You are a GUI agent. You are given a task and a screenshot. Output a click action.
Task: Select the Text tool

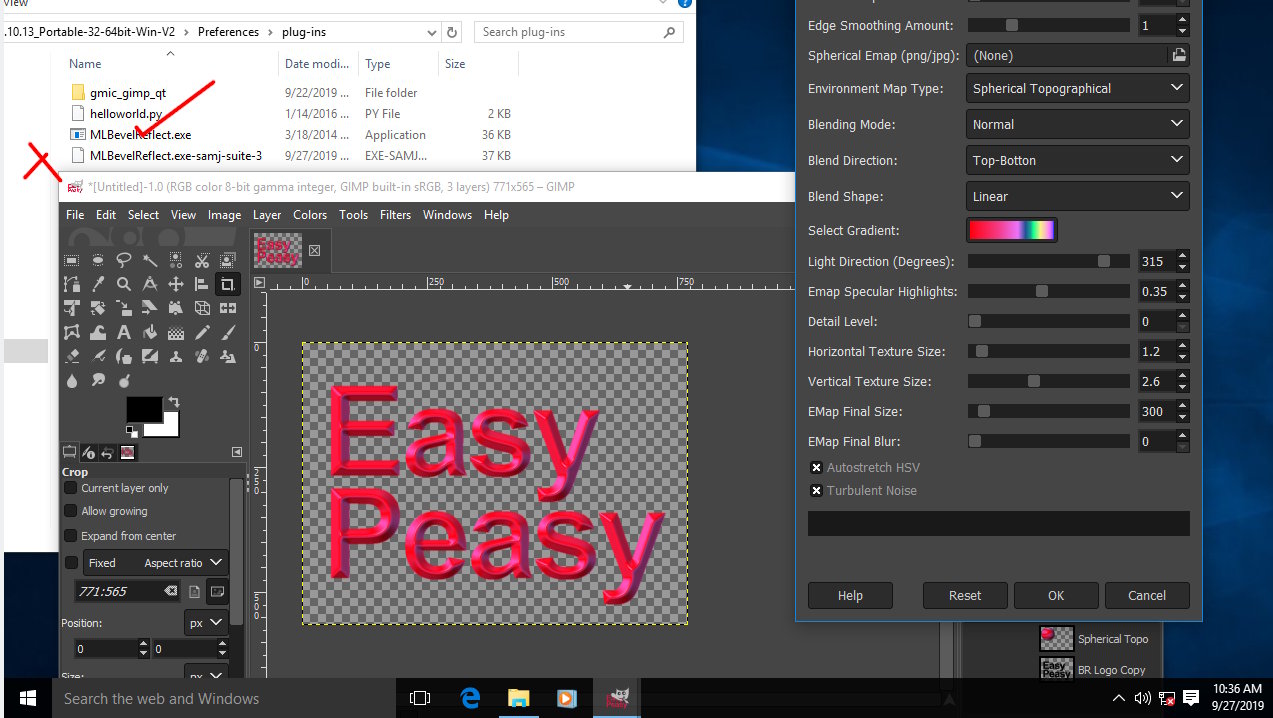124,333
